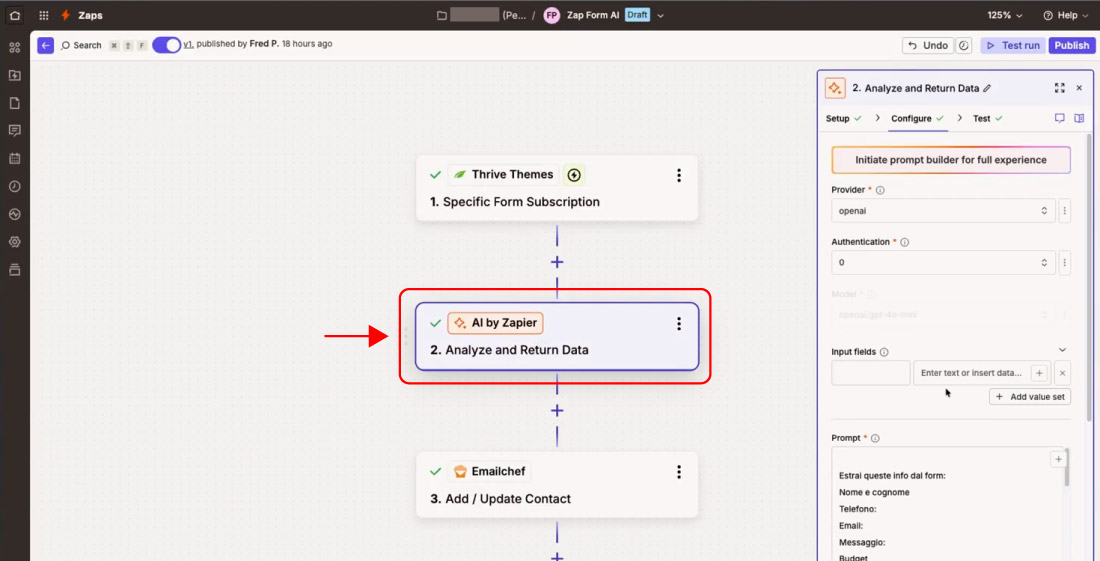
Task: Click the pencil to rename the step
Action: click(x=988, y=88)
